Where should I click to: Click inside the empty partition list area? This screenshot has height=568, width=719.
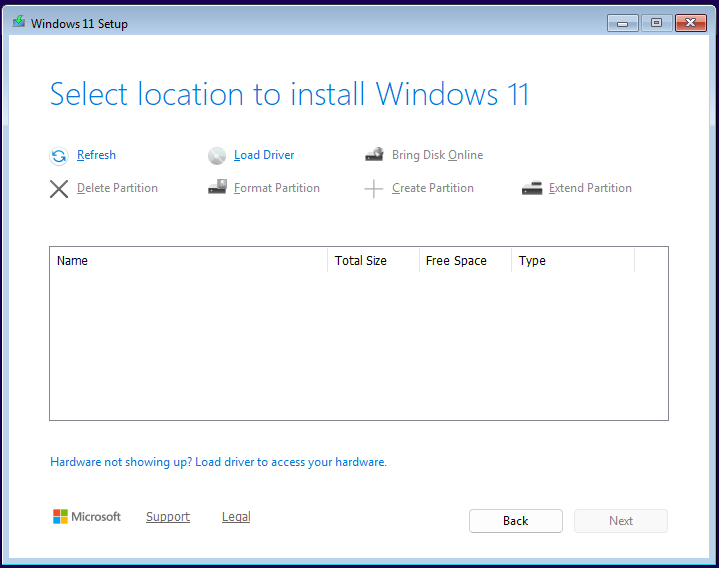(358, 345)
